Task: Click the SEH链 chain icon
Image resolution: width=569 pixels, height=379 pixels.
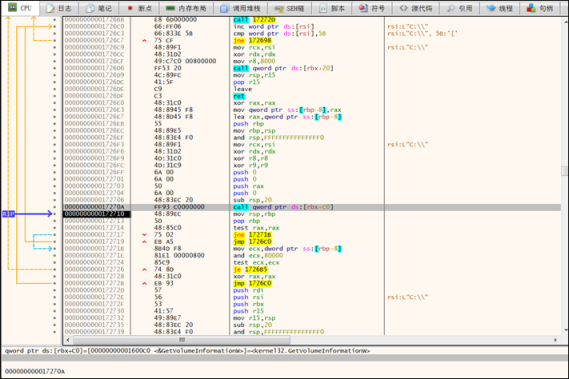Action: (x=279, y=8)
